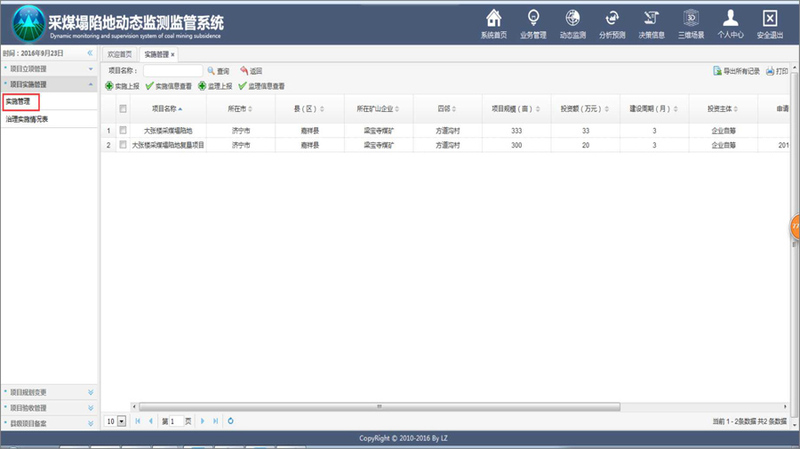The image size is (800, 449).
Task: Open 分析预测 chart icon
Action: tap(612, 19)
